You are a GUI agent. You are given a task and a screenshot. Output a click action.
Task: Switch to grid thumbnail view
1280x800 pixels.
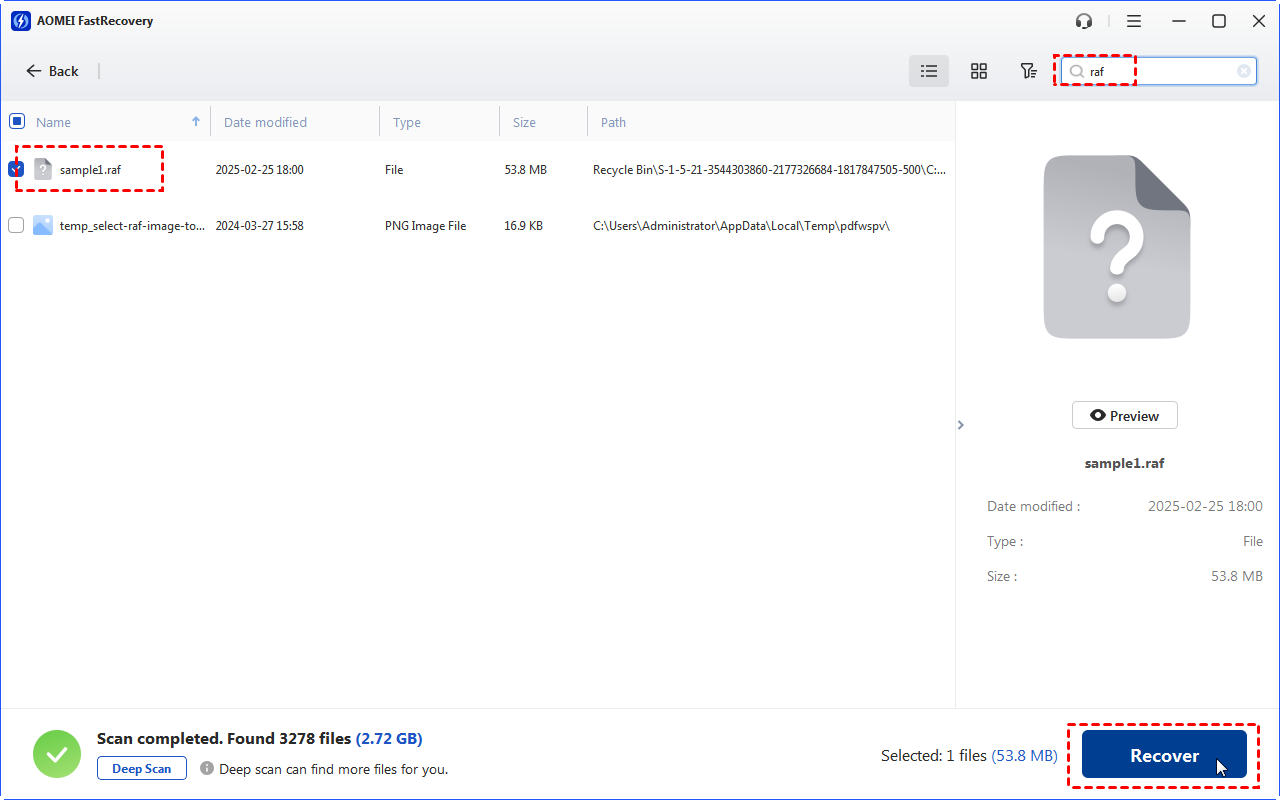click(979, 71)
